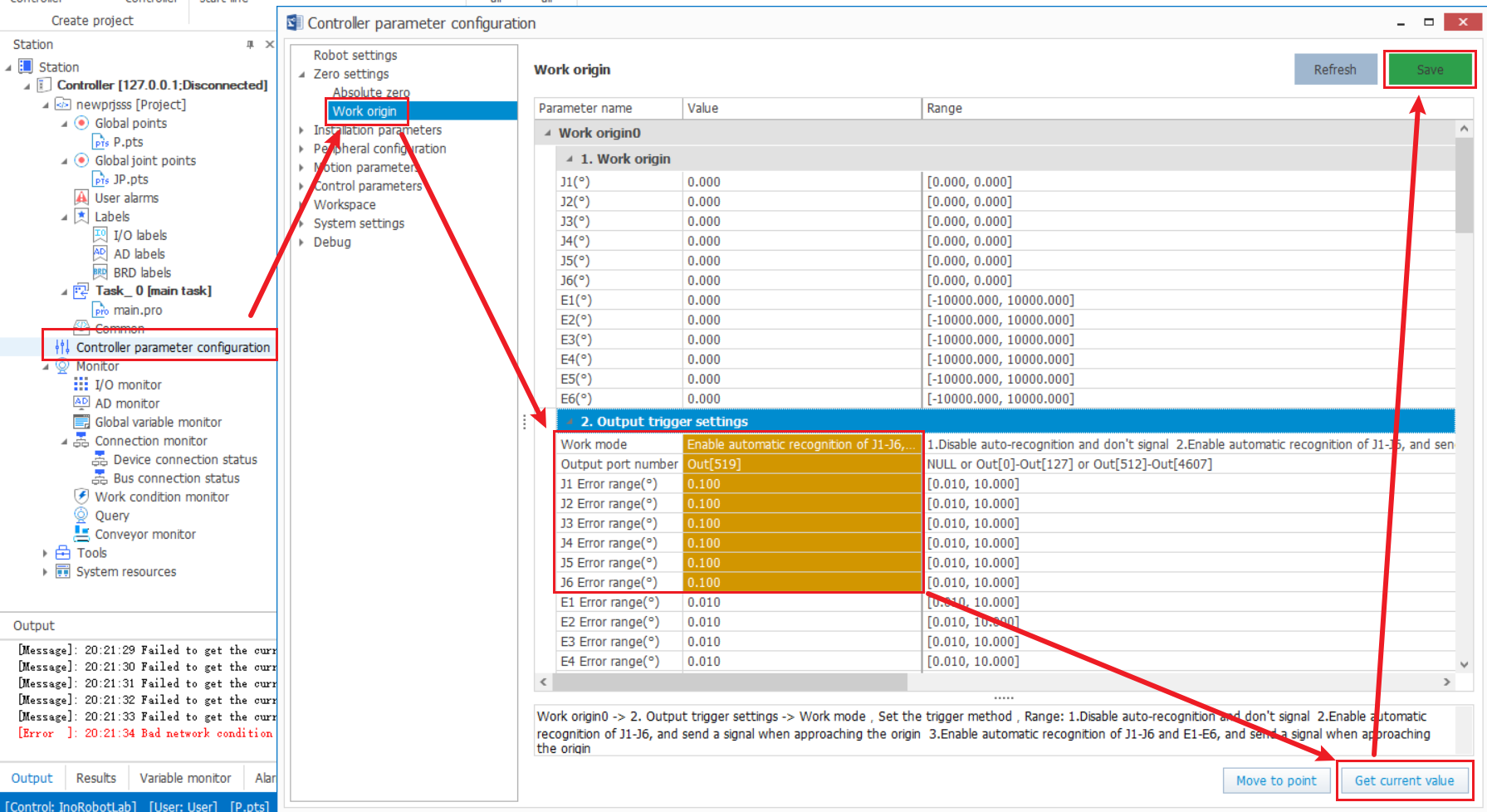Viewport: 1487px width, 812px height.
Task: Click the Device connection status icon
Action: [100, 459]
